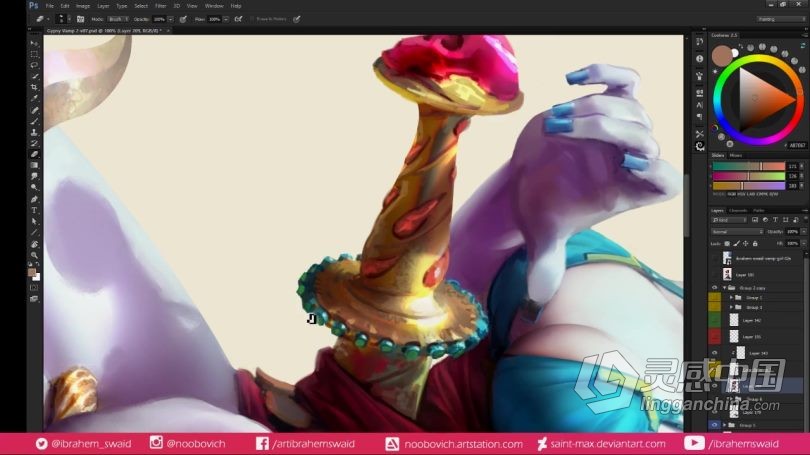Screen dimensions: 810x455
Task: Open eraser Mode dropdown
Action: coord(118,19)
